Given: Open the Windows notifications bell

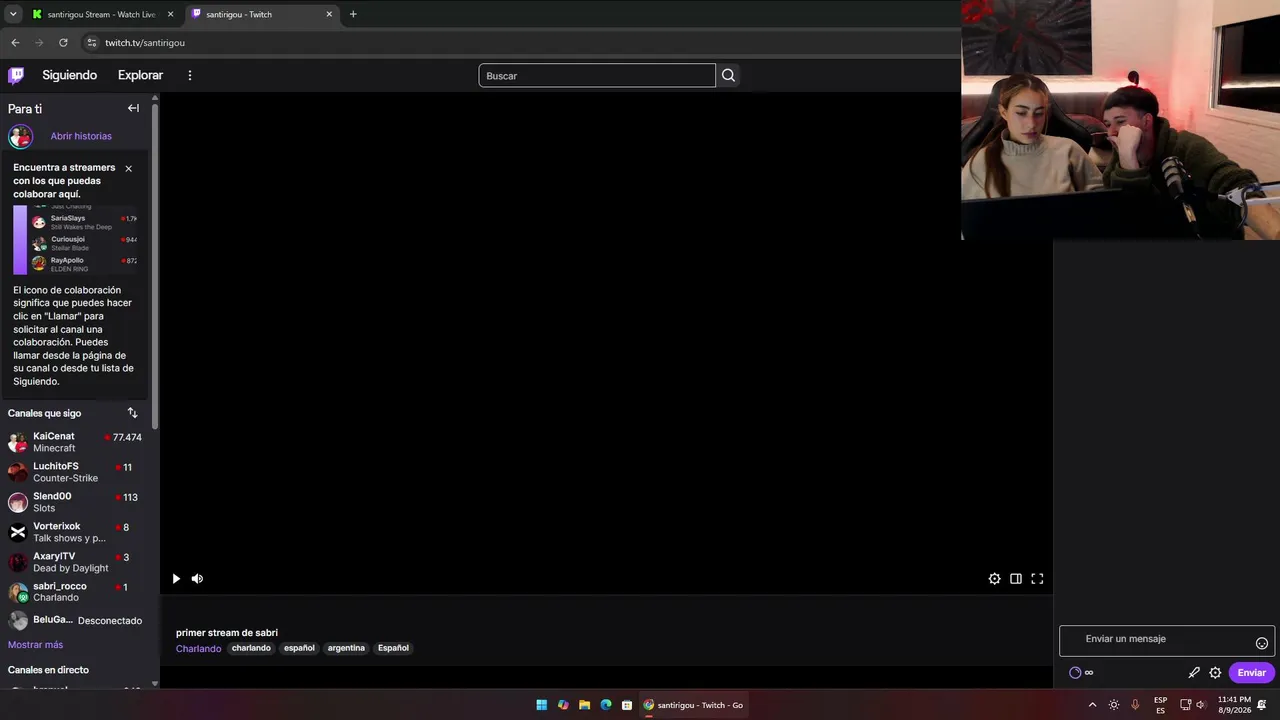Looking at the screenshot, I should coord(1262,705).
